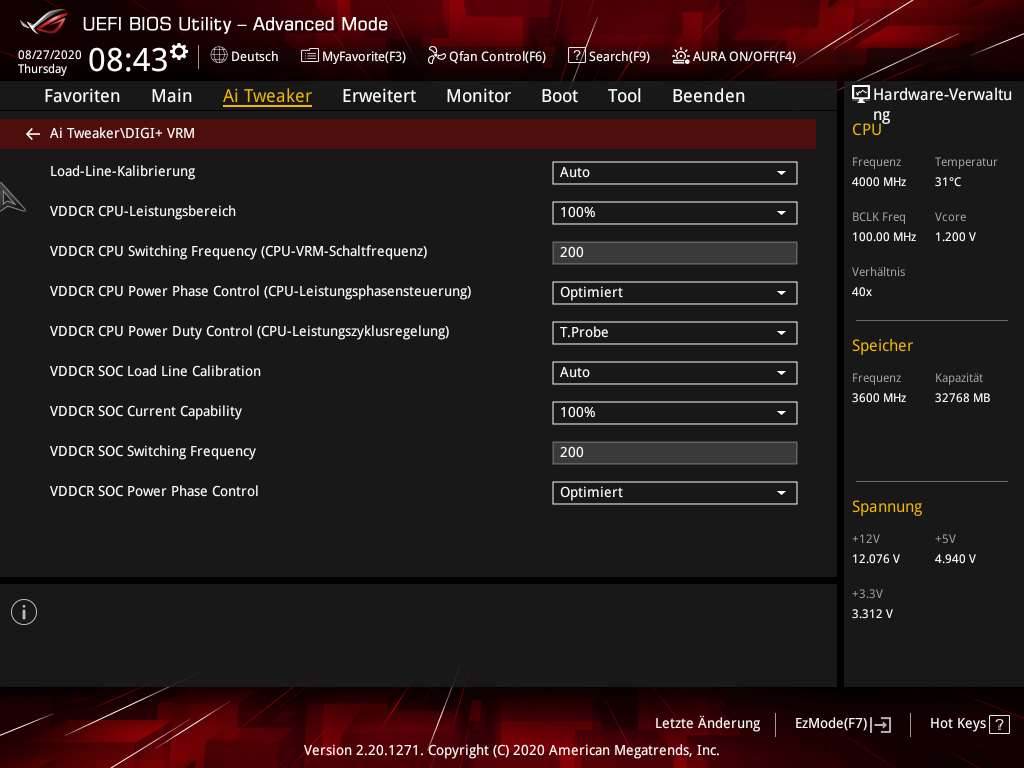Open the CPU Power Duty Control T.Probe dropdown
This screenshot has height=768, width=1024.
pos(675,332)
